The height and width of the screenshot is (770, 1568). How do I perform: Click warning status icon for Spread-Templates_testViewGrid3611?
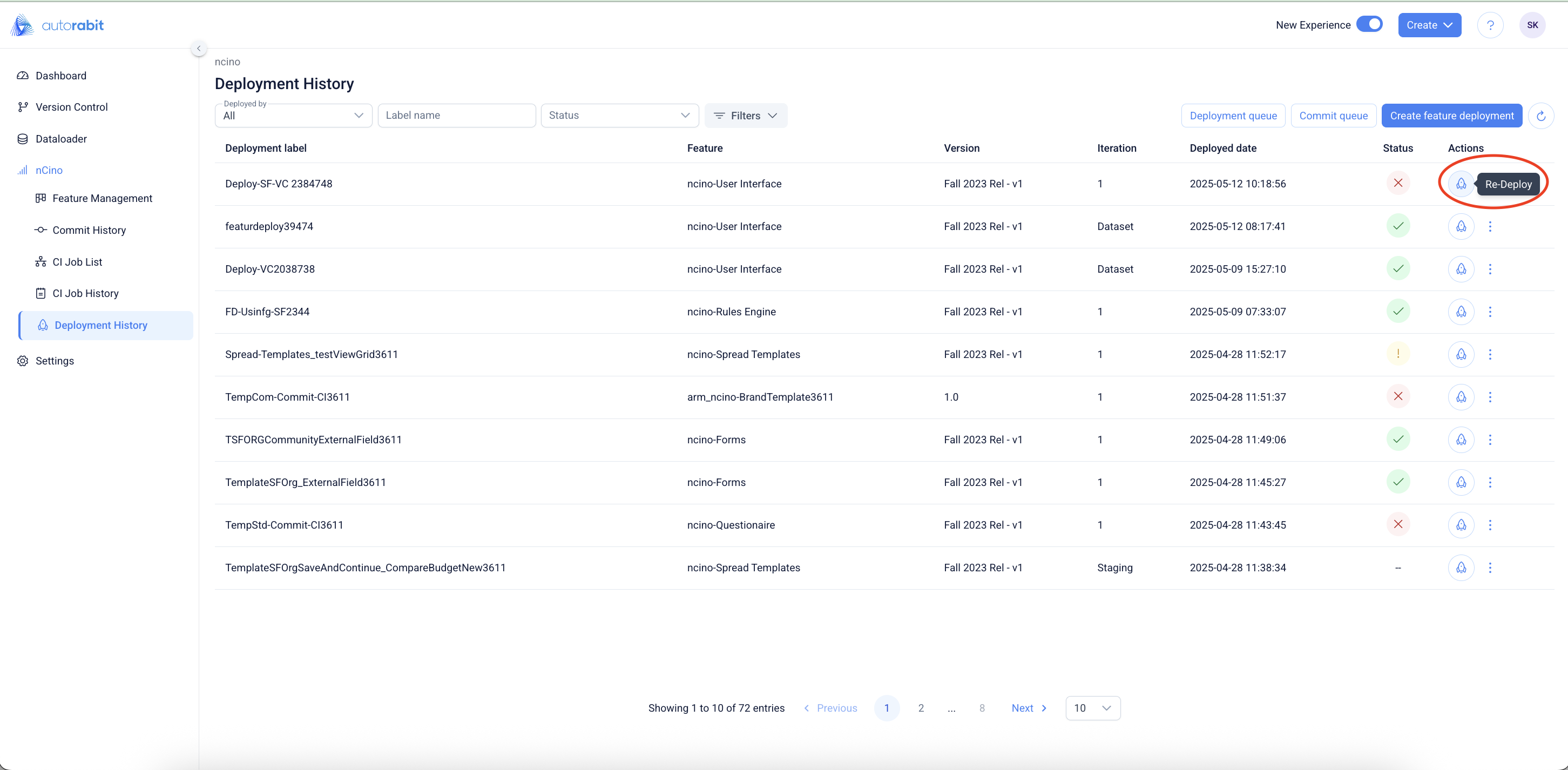(x=1397, y=354)
